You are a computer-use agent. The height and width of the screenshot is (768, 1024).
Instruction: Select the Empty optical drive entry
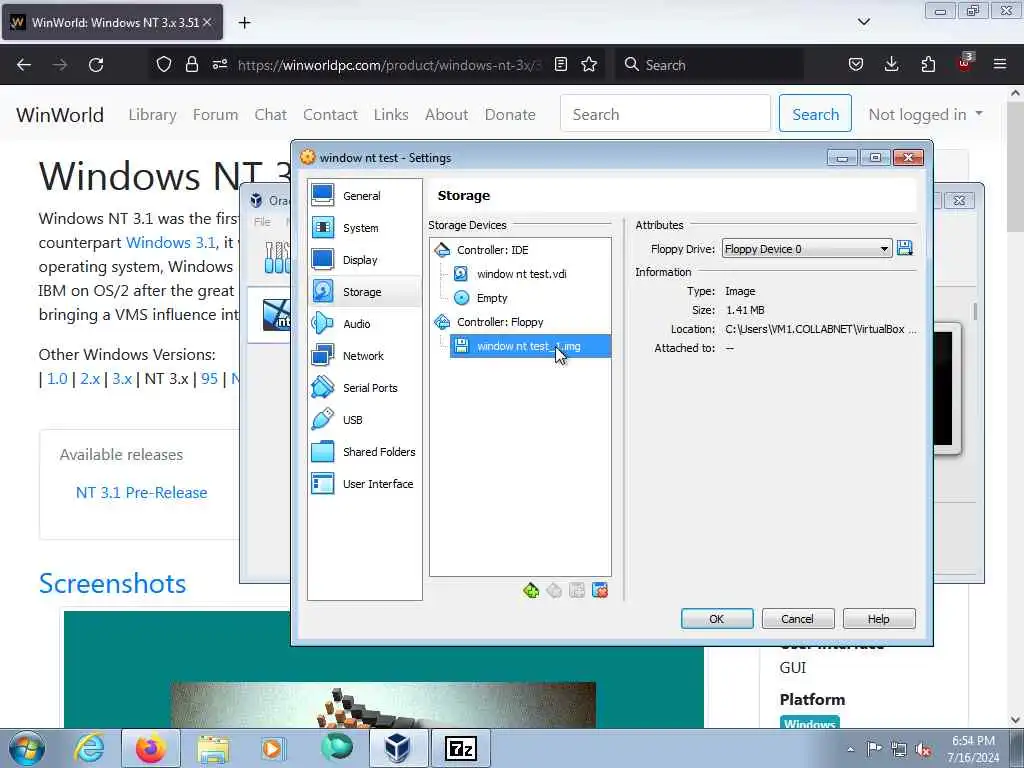coord(492,298)
